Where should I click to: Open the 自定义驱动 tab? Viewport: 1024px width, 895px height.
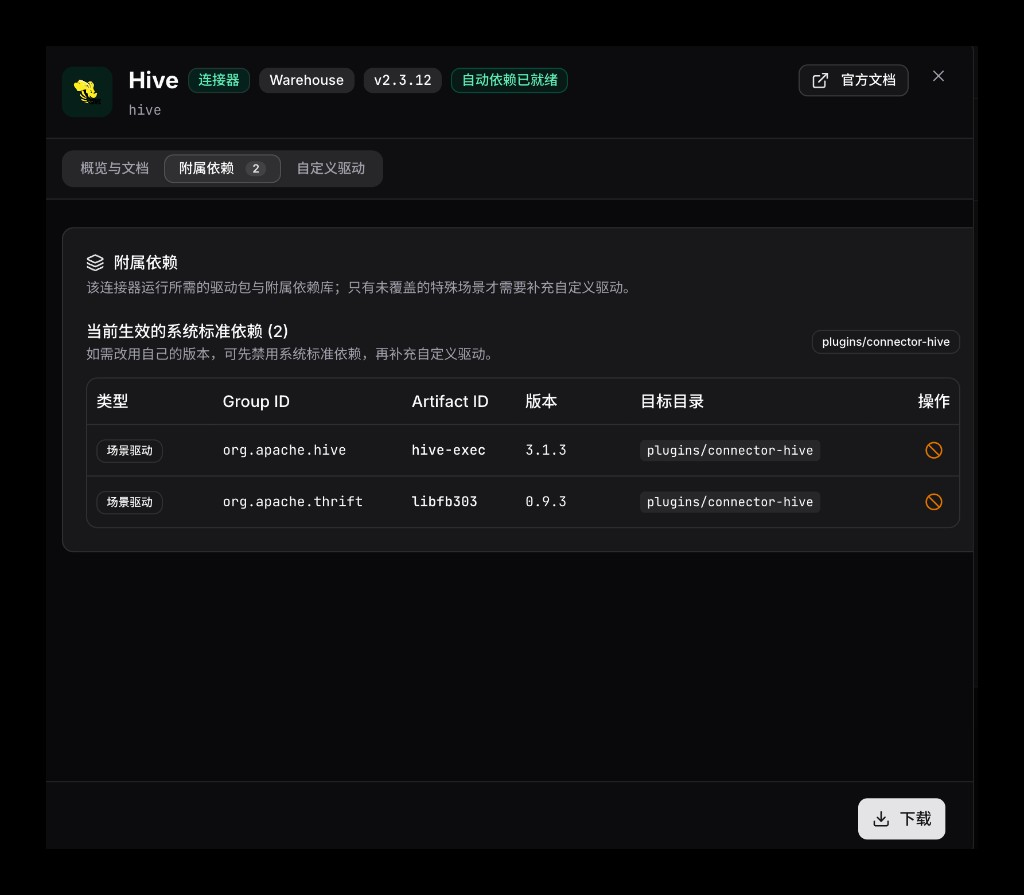pyautogui.click(x=330, y=169)
